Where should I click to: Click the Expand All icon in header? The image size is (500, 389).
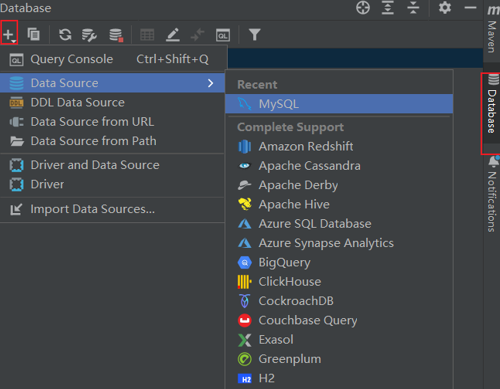(388, 8)
